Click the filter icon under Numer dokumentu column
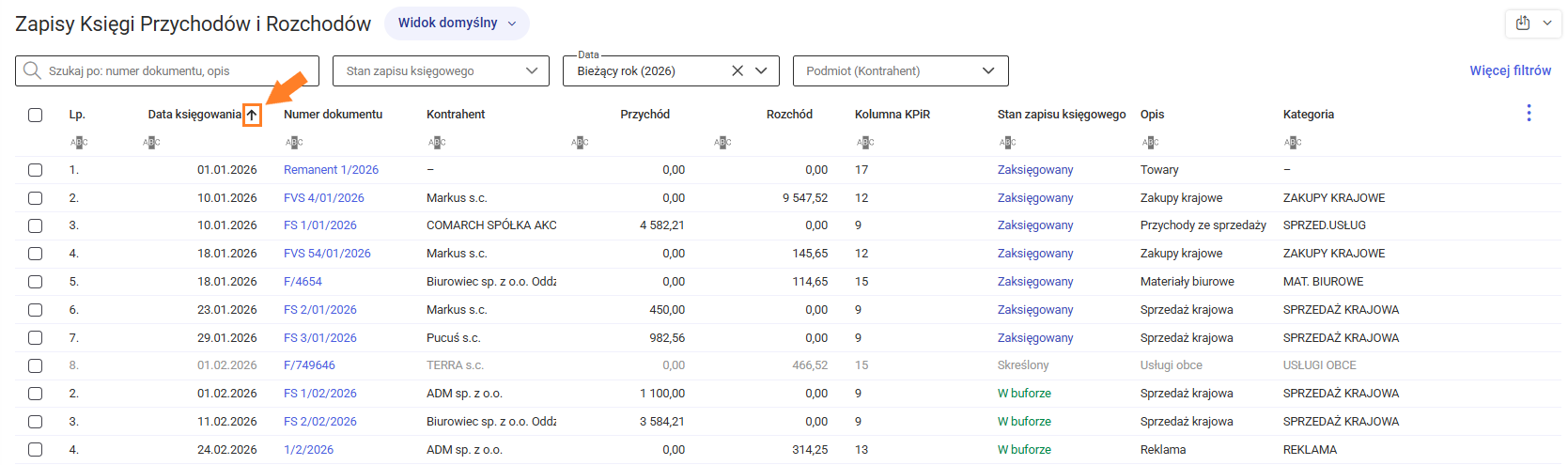 point(294,142)
